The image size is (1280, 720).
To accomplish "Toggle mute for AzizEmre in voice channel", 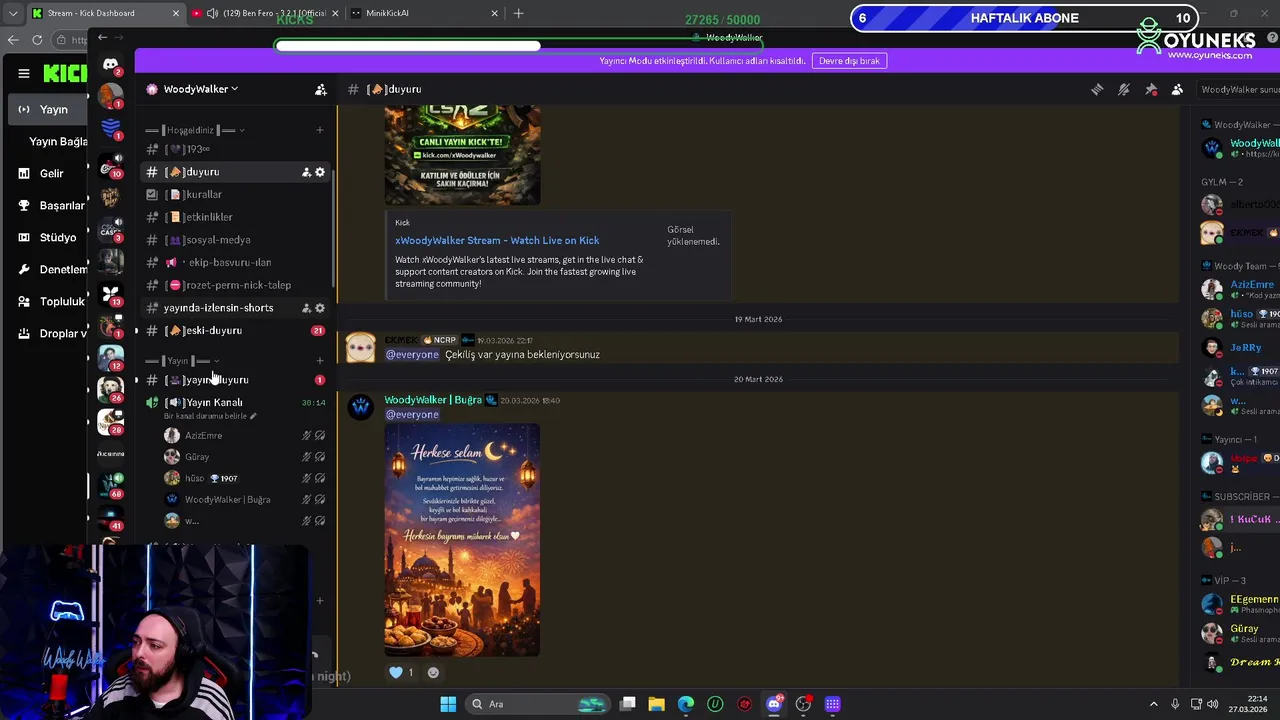I will click(x=306, y=436).
